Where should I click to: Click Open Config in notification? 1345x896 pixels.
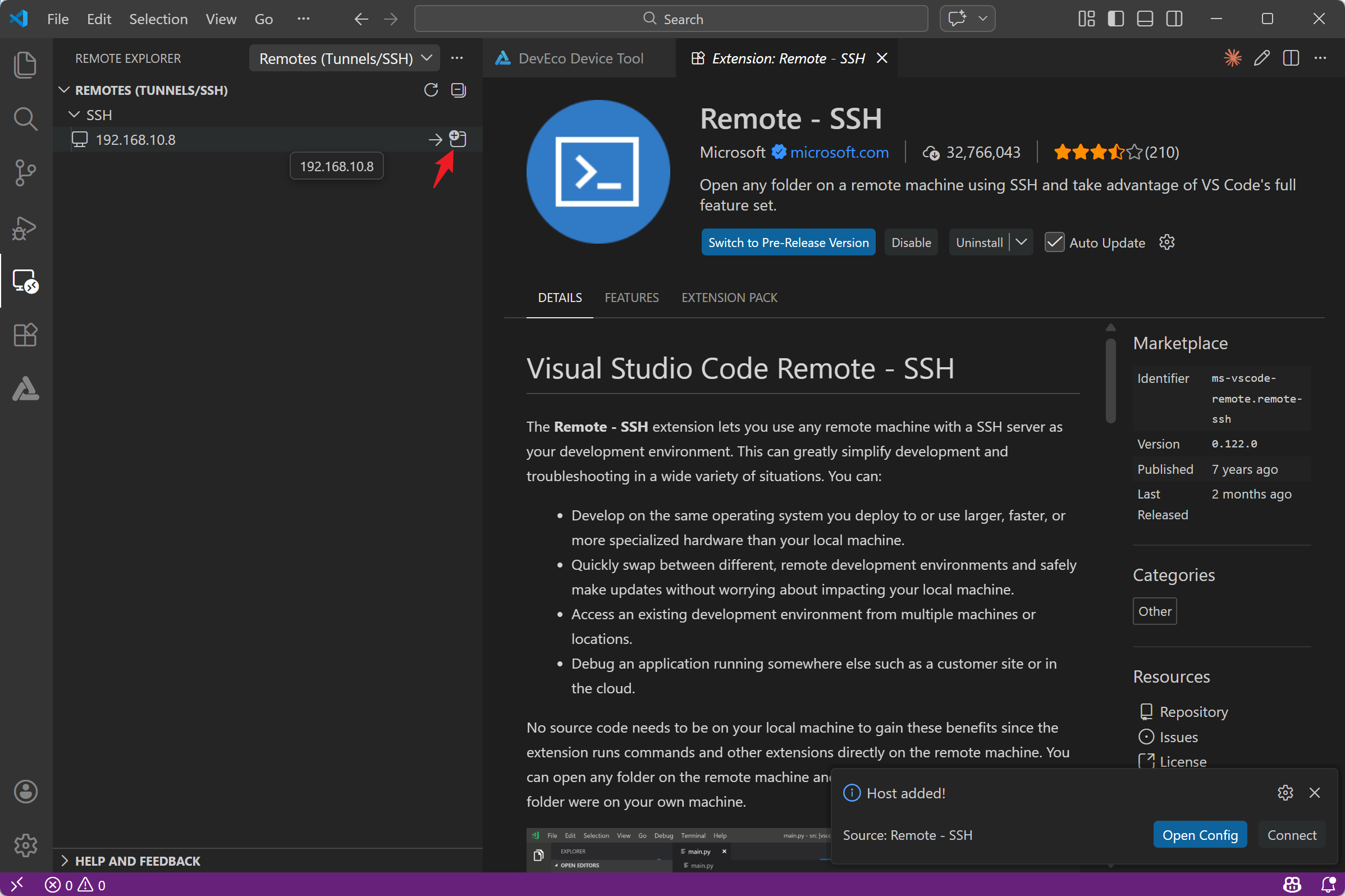click(x=1200, y=835)
